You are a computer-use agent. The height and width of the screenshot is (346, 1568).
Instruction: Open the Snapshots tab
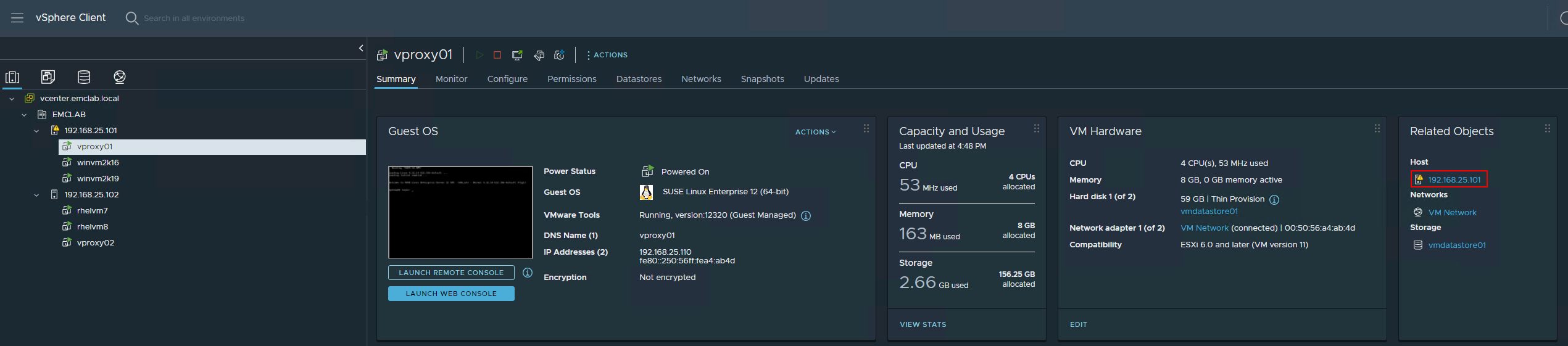[762, 79]
